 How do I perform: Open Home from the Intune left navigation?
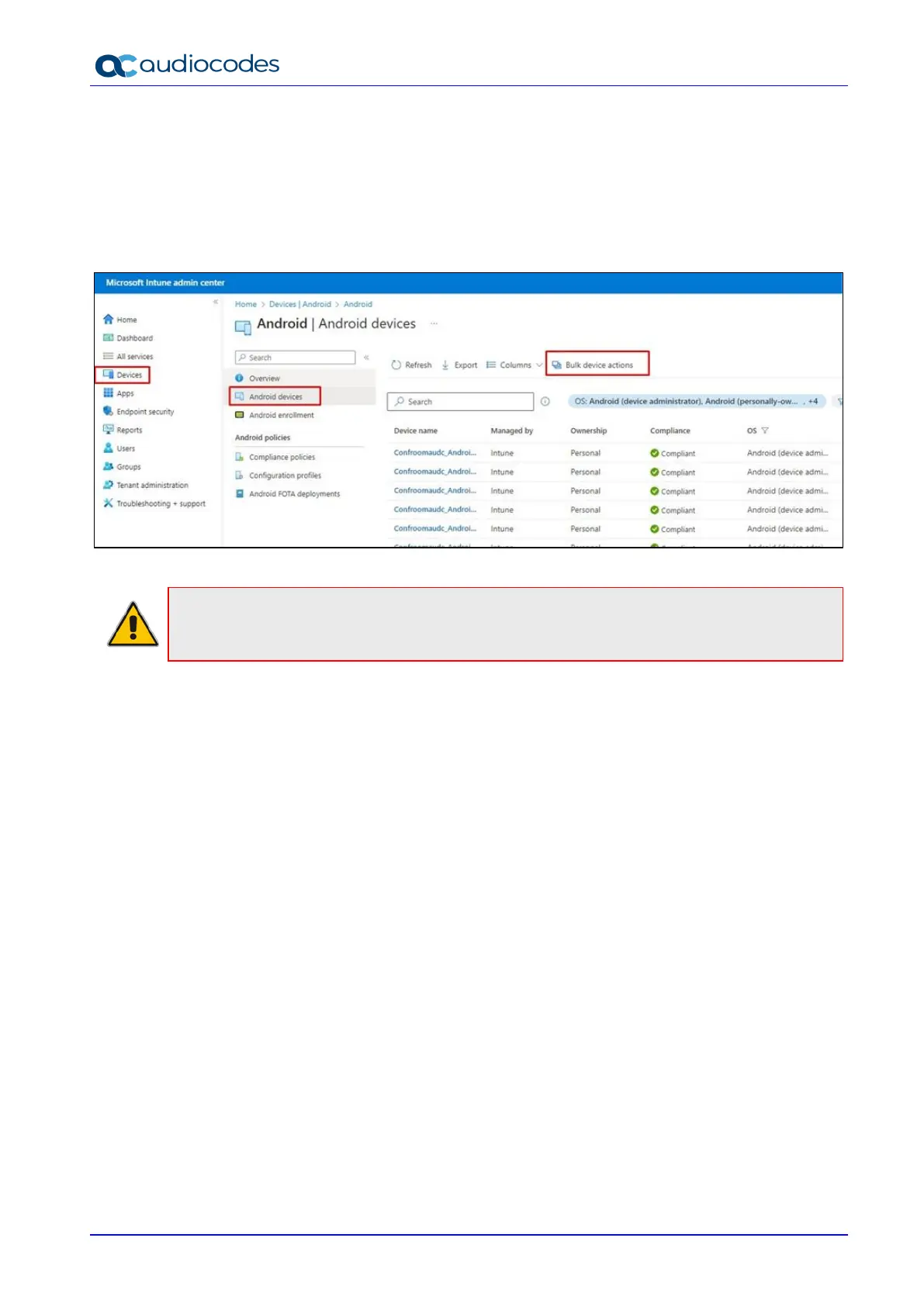tap(119, 320)
